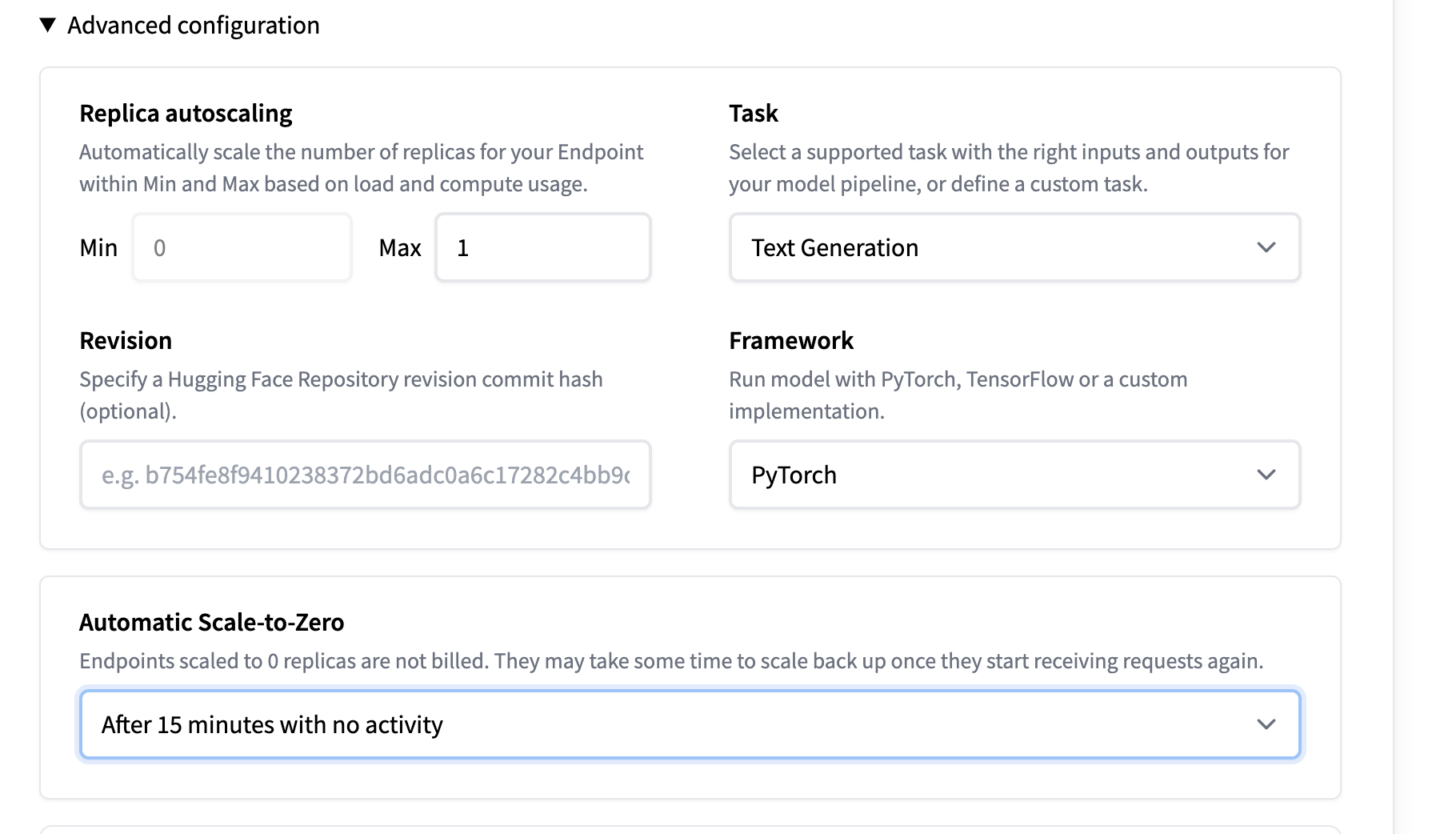Click the Max label beside replica input
1456x834 pixels.
[399, 248]
